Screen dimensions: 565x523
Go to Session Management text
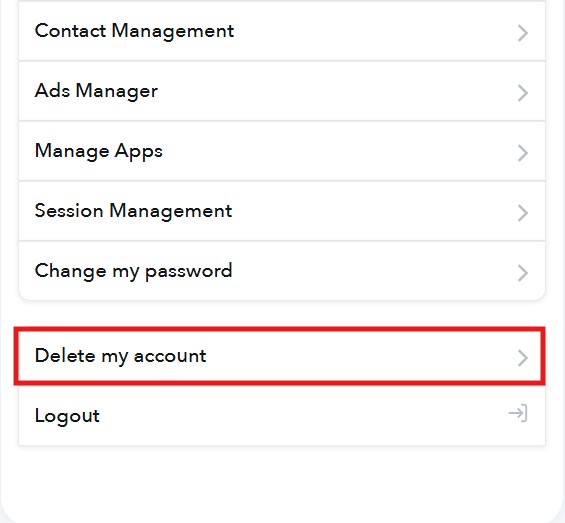tap(133, 211)
